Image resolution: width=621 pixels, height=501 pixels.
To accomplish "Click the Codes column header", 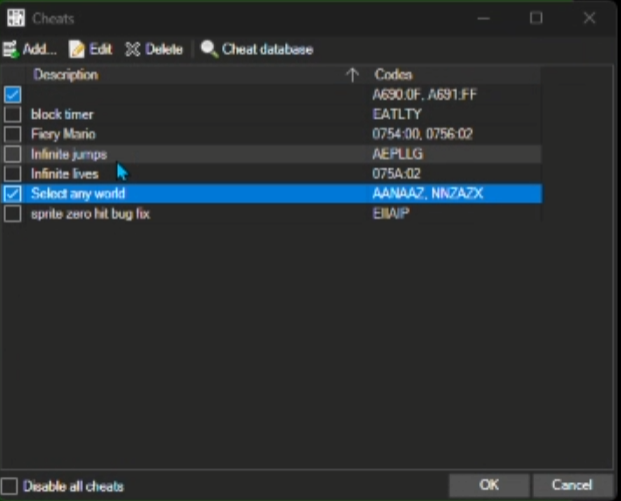I will pos(393,75).
